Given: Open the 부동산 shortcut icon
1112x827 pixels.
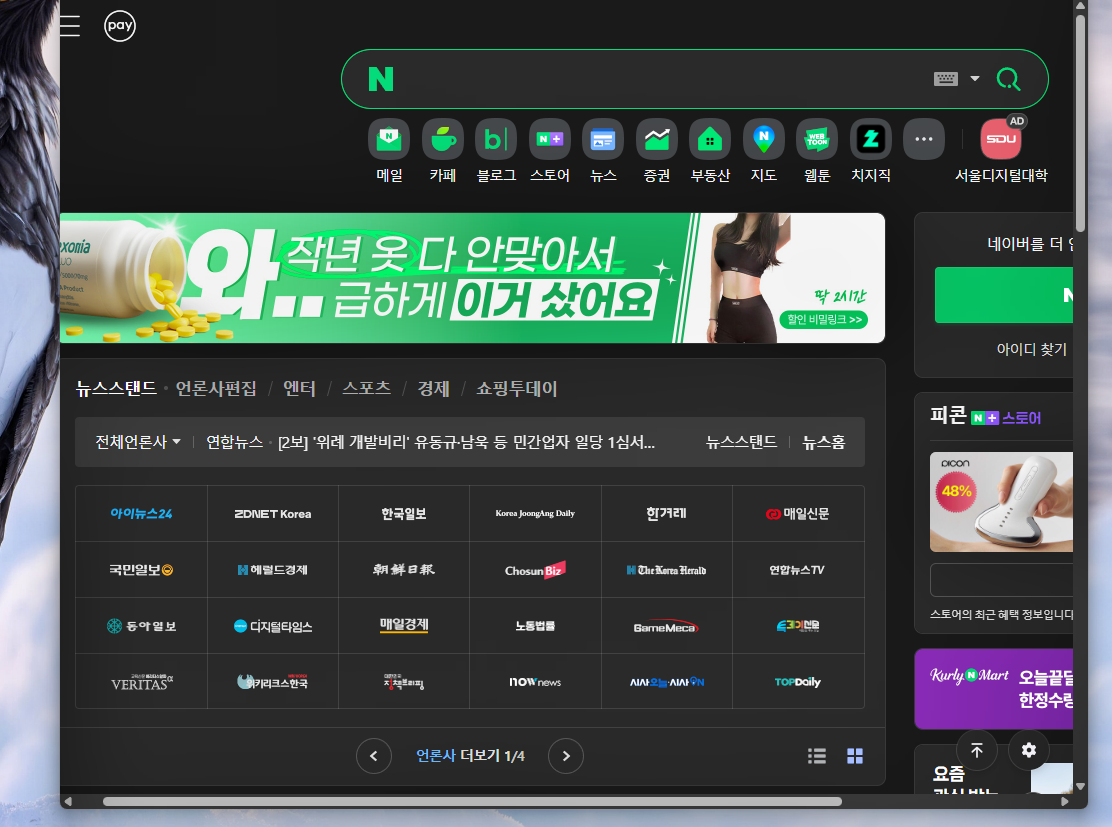Looking at the screenshot, I should [x=710, y=139].
